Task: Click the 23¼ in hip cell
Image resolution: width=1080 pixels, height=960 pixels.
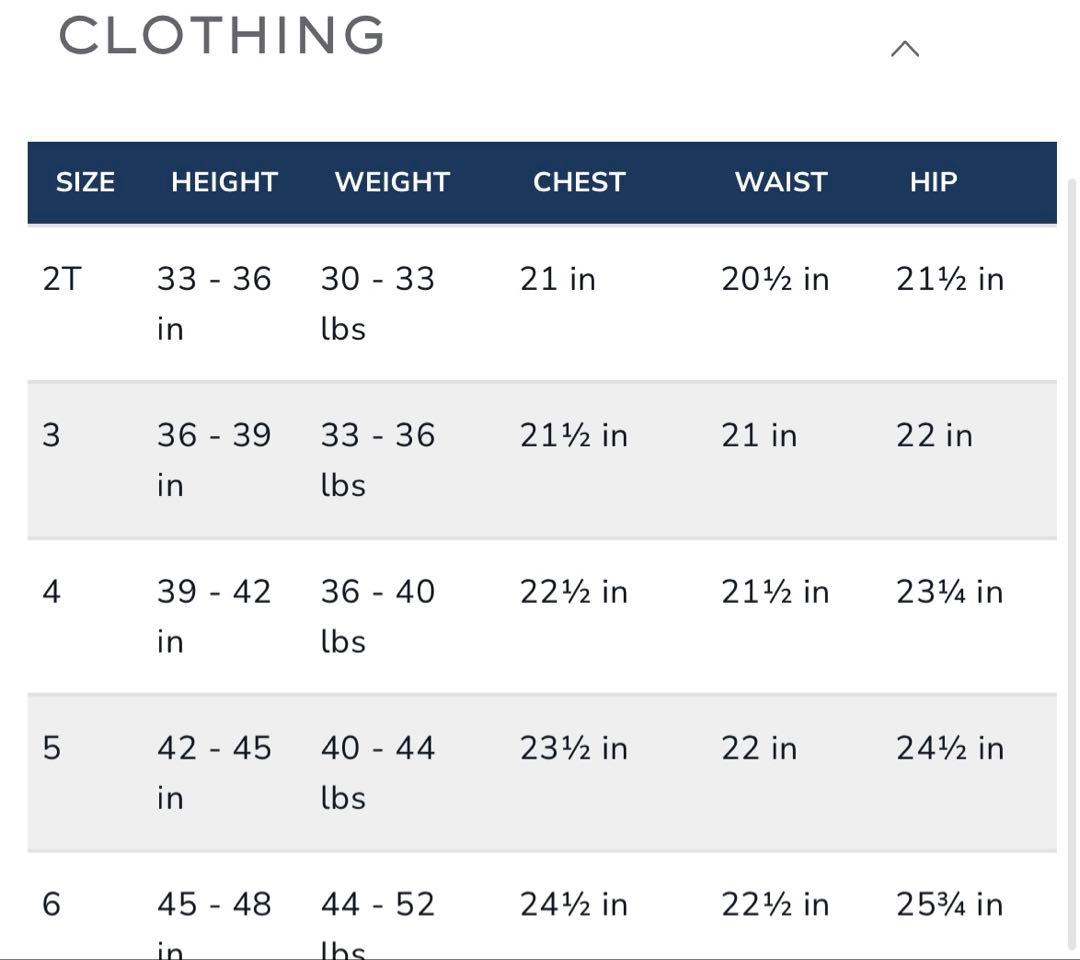Action: [x=949, y=592]
